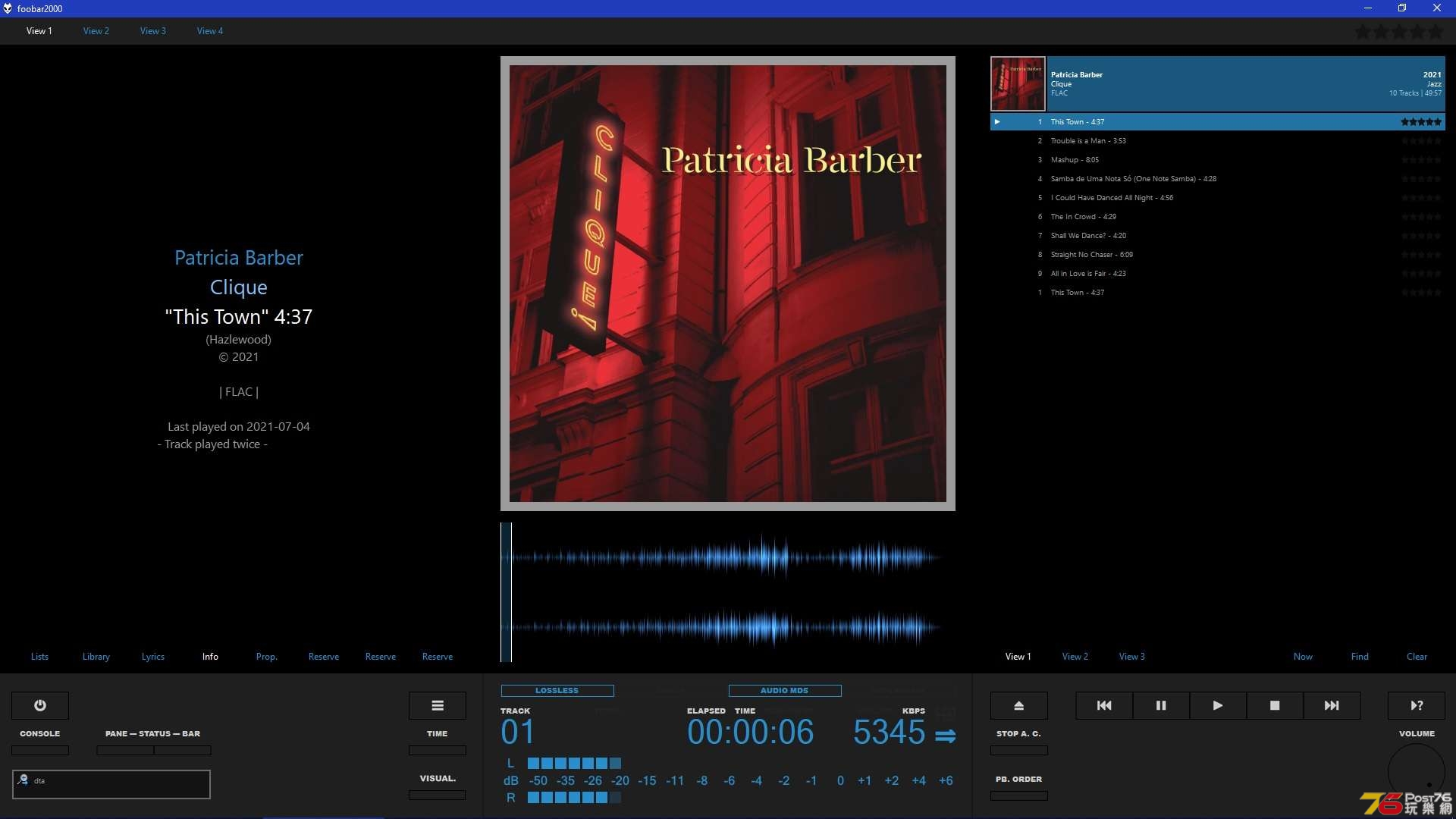This screenshot has width=1456, height=819.
Task: Click the power icon button above CONSOLE
Action: [40, 705]
